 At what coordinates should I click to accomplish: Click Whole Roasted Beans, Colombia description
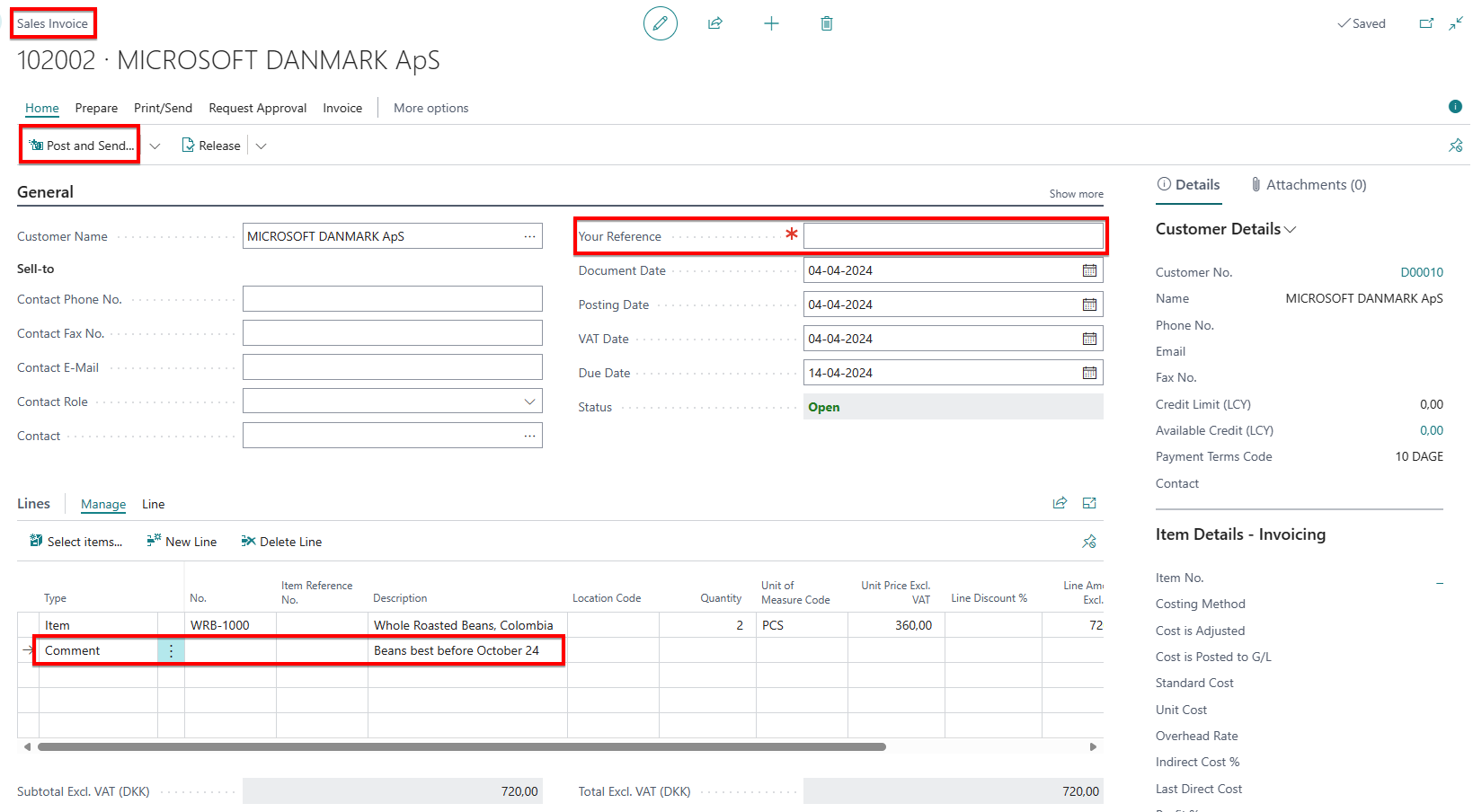click(467, 625)
